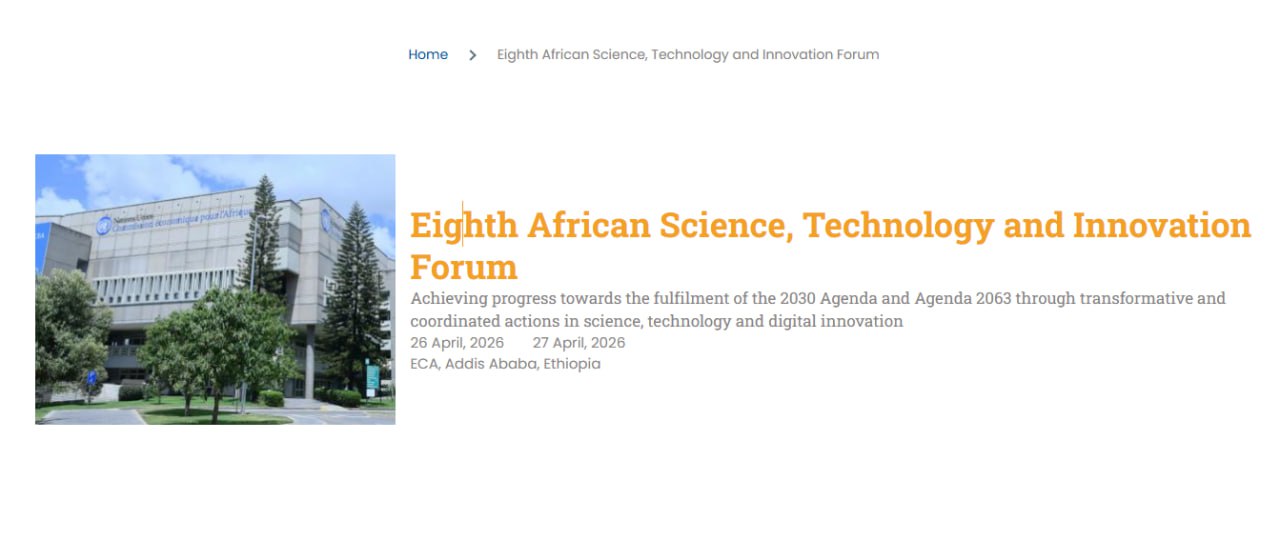The height and width of the screenshot is (541, 1280).
Task: Click the word 'Ethiopia' in the location line
Action: (x=572, y=364)
